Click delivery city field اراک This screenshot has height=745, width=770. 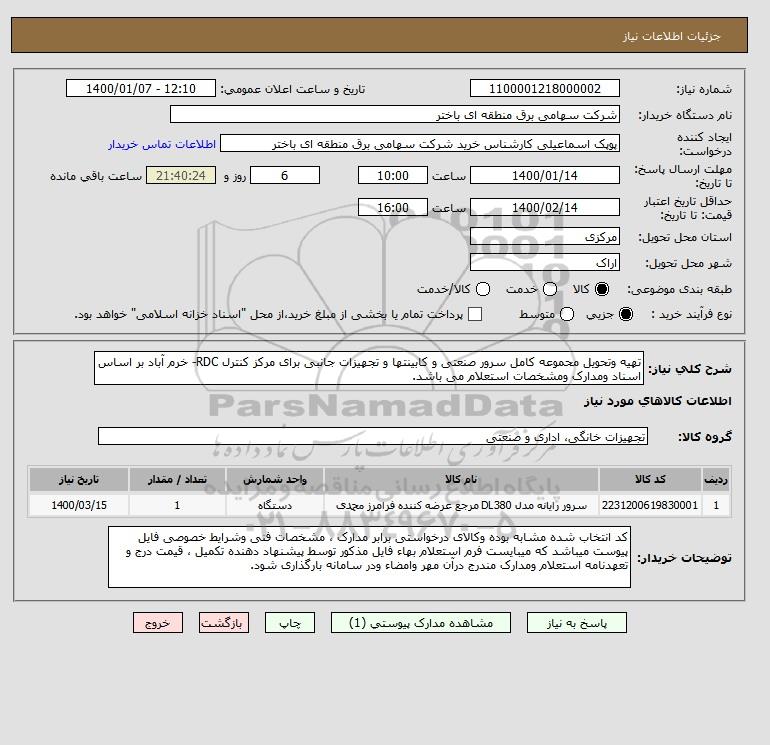tap(545, 263)
